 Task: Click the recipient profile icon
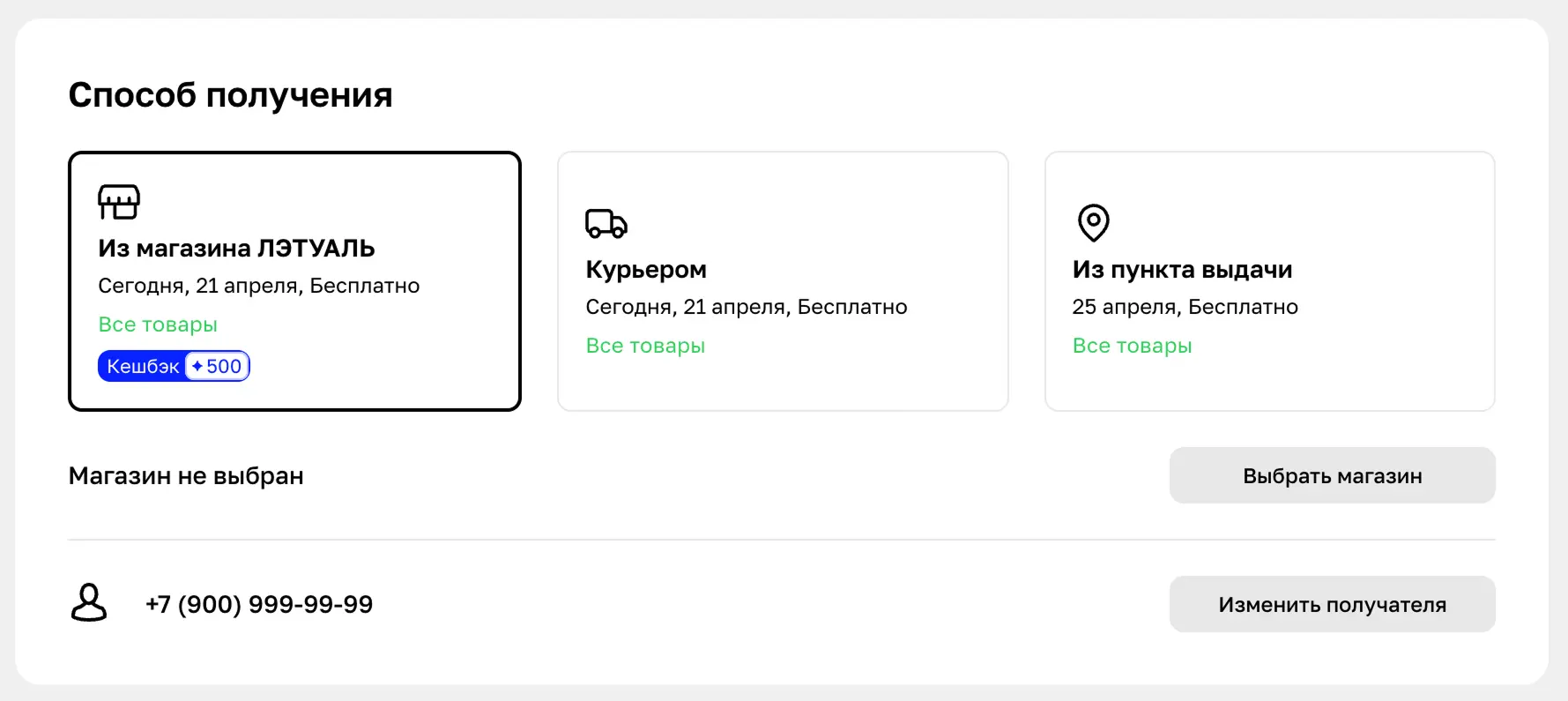[x=89, y=603]
